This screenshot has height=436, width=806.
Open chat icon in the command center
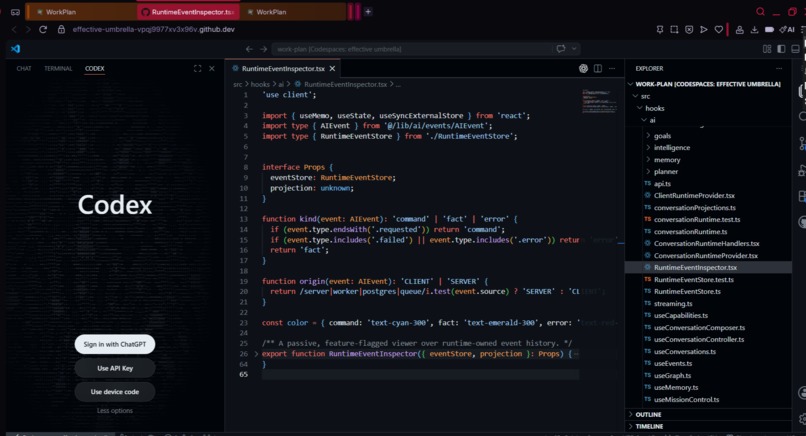561,49
